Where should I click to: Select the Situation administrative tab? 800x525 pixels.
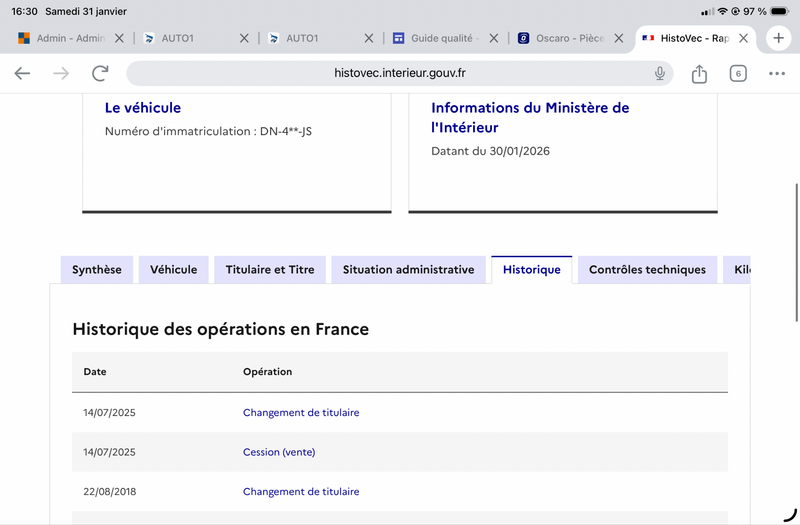coord(408,270)
